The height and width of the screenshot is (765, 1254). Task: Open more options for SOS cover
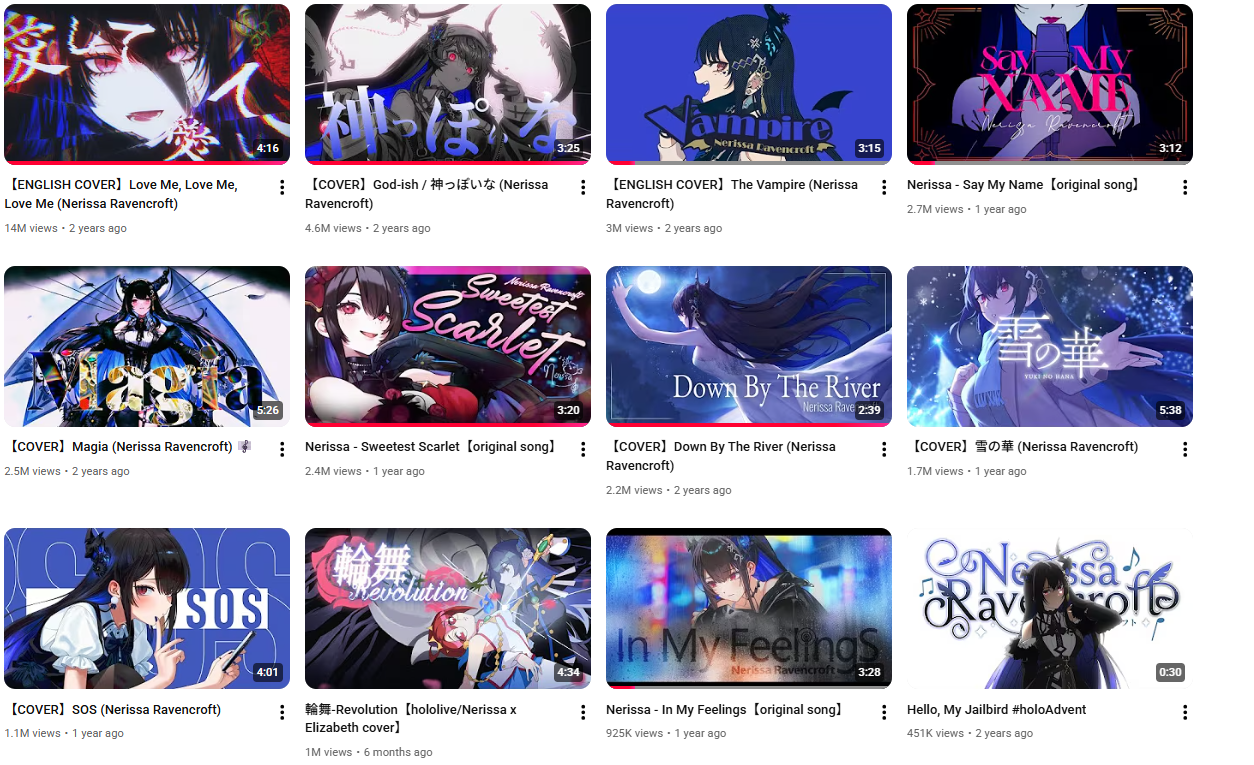[x=282, y=712]
